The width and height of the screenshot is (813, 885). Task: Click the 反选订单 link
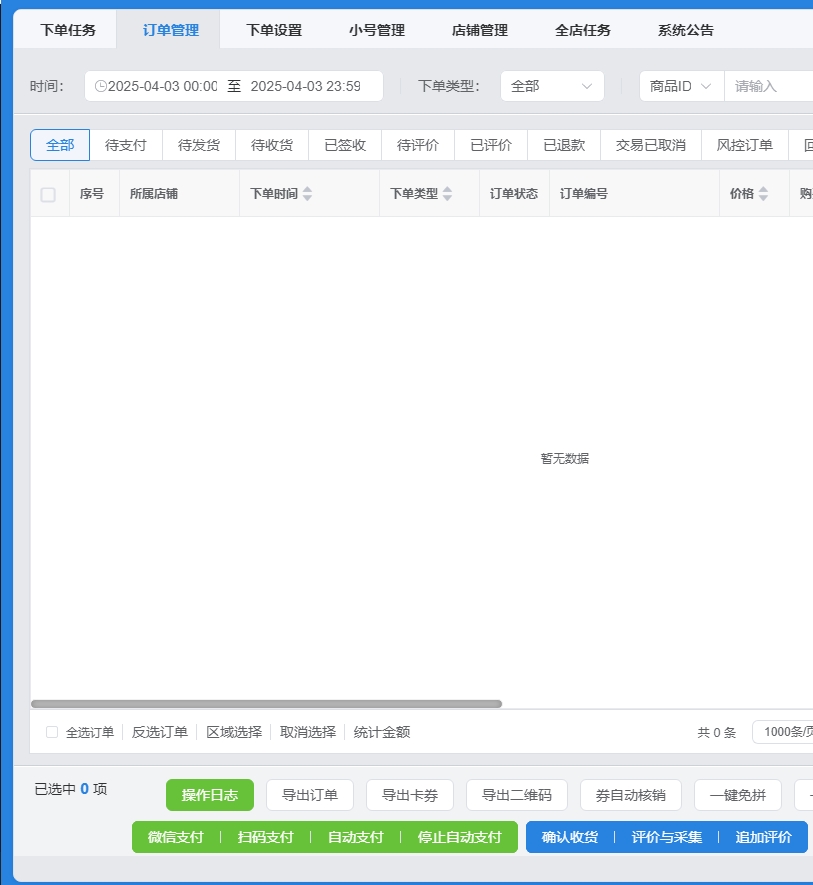pos(160,732)
